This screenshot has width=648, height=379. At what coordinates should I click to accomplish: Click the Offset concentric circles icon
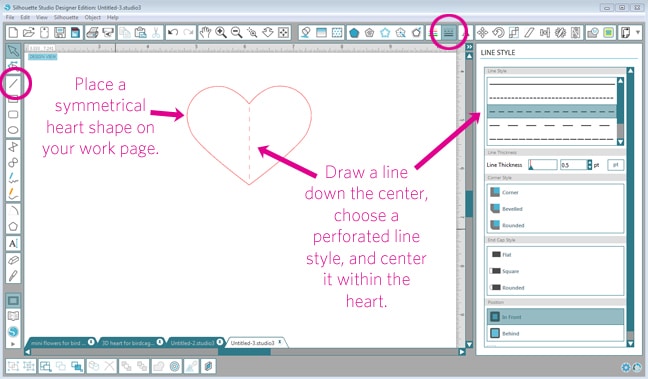tap(175, 366)
